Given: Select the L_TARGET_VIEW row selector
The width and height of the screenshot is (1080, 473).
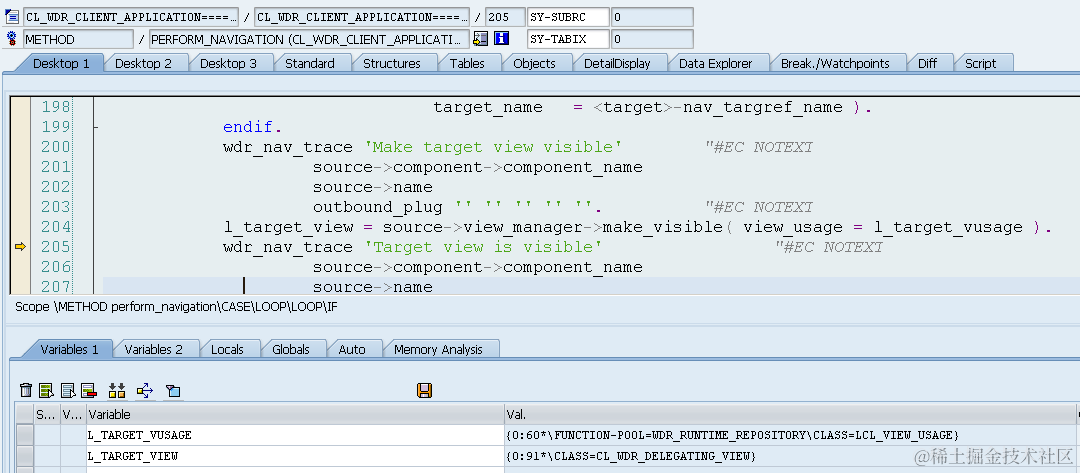Looking at the screenshot, I should click(25, 456).
